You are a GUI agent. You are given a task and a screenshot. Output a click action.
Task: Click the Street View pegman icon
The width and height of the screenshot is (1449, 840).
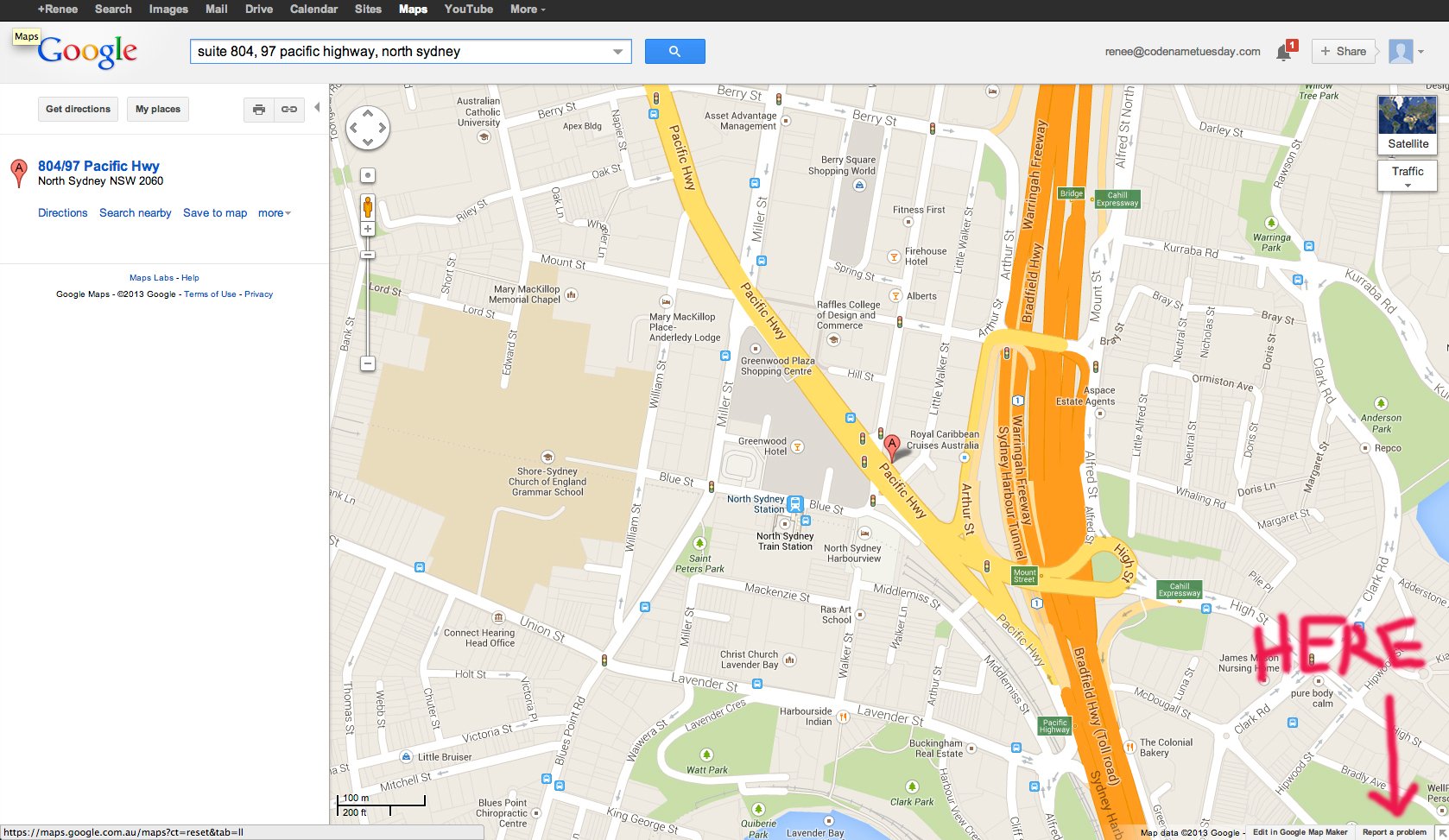368,206
